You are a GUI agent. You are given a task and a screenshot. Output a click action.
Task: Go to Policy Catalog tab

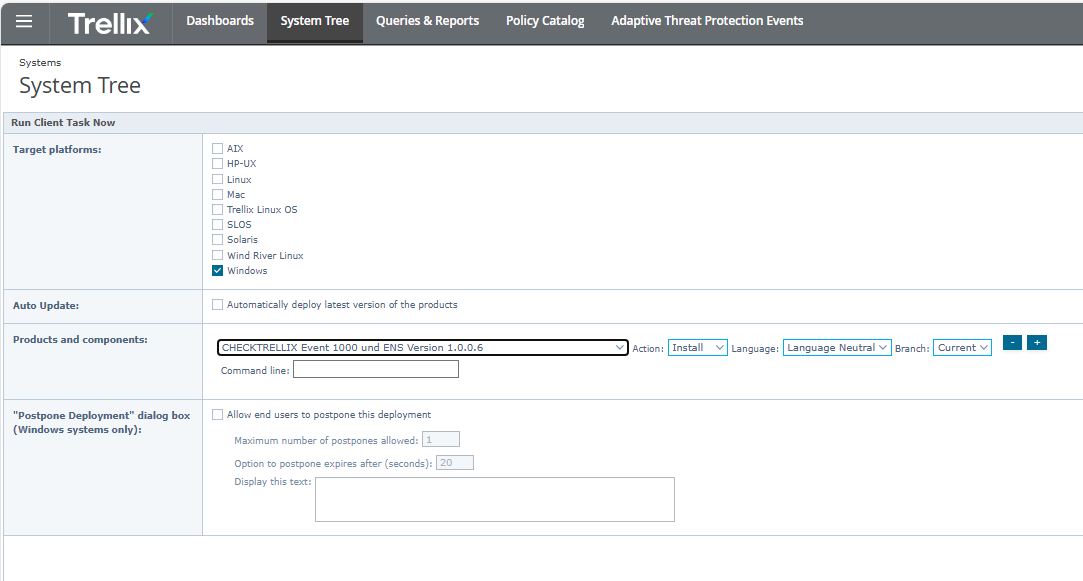(545, 21)
